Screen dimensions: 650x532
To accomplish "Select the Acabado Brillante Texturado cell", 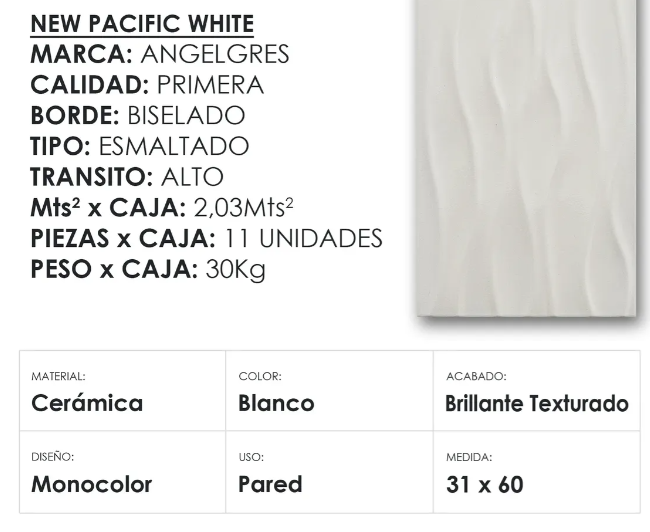I will point(537,391).
